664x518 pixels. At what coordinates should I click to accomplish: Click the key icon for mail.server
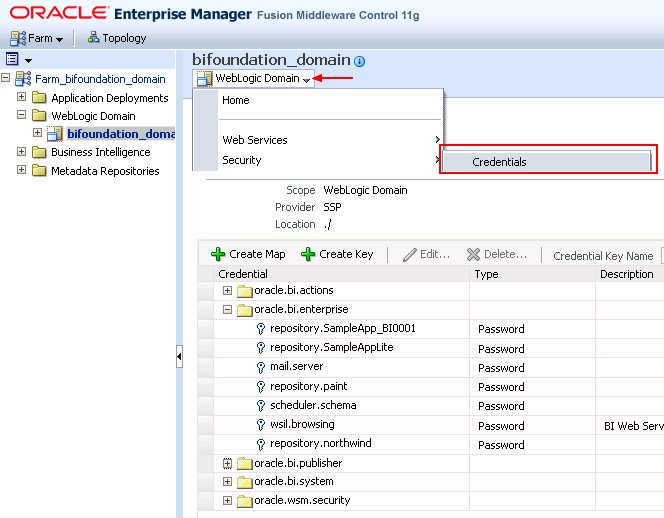point(261,368)
